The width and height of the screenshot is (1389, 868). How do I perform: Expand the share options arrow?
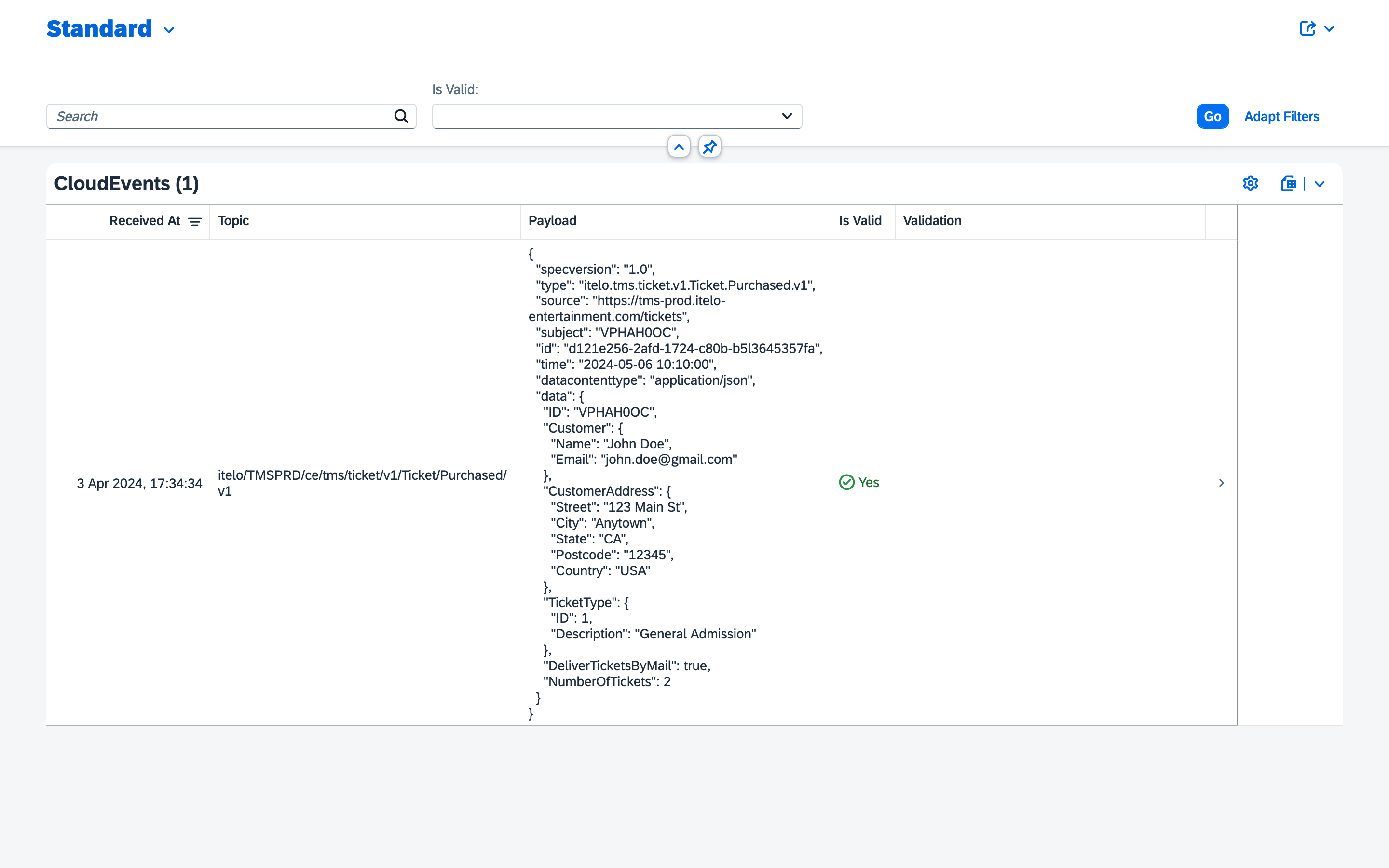tap(1329, 29)
